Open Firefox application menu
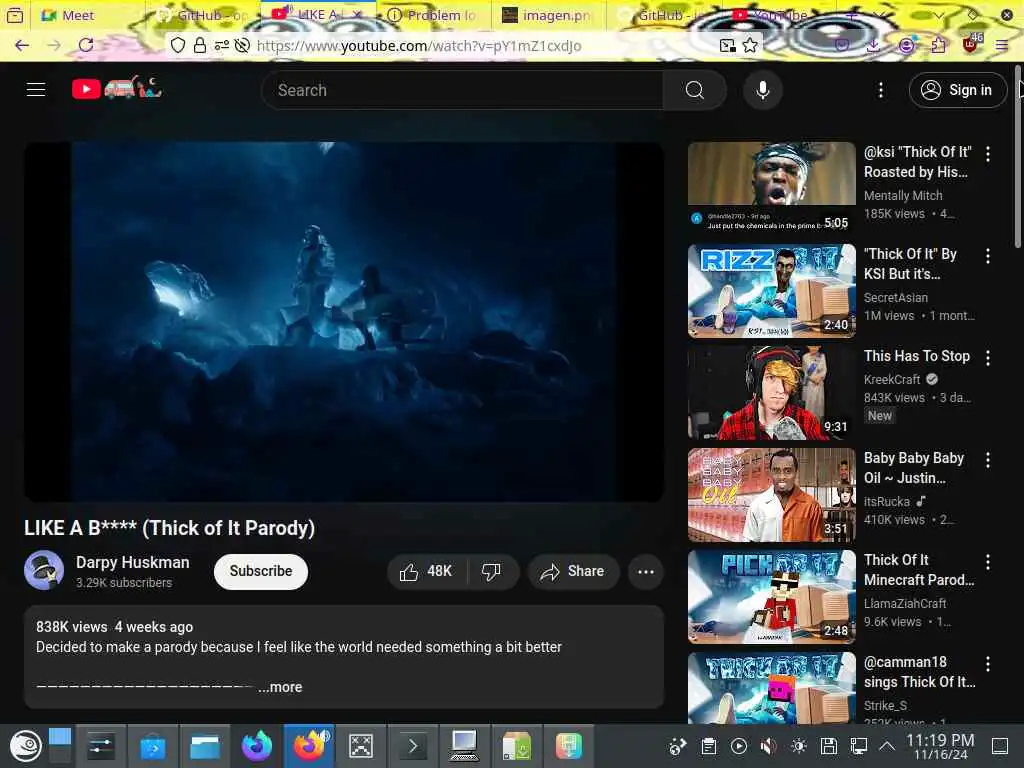This screenshot has height=768, width=1024. [1002, 45]
